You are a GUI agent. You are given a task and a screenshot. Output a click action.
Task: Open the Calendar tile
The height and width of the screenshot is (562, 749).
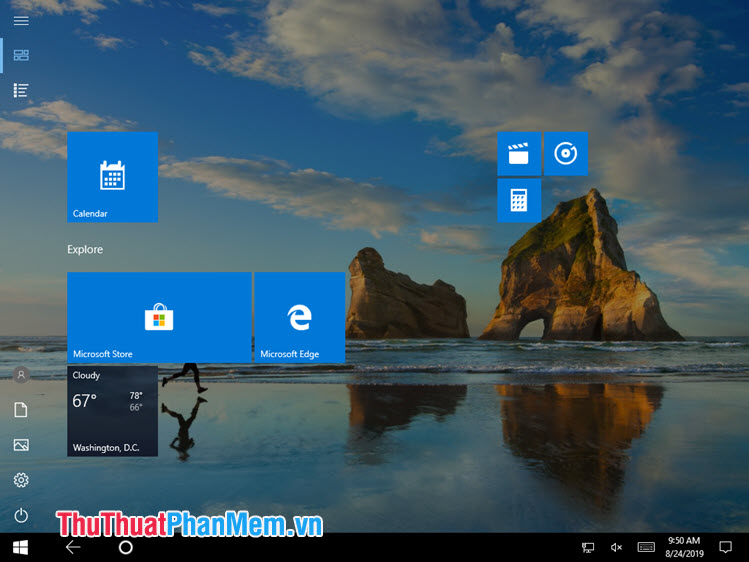point(113,177)
